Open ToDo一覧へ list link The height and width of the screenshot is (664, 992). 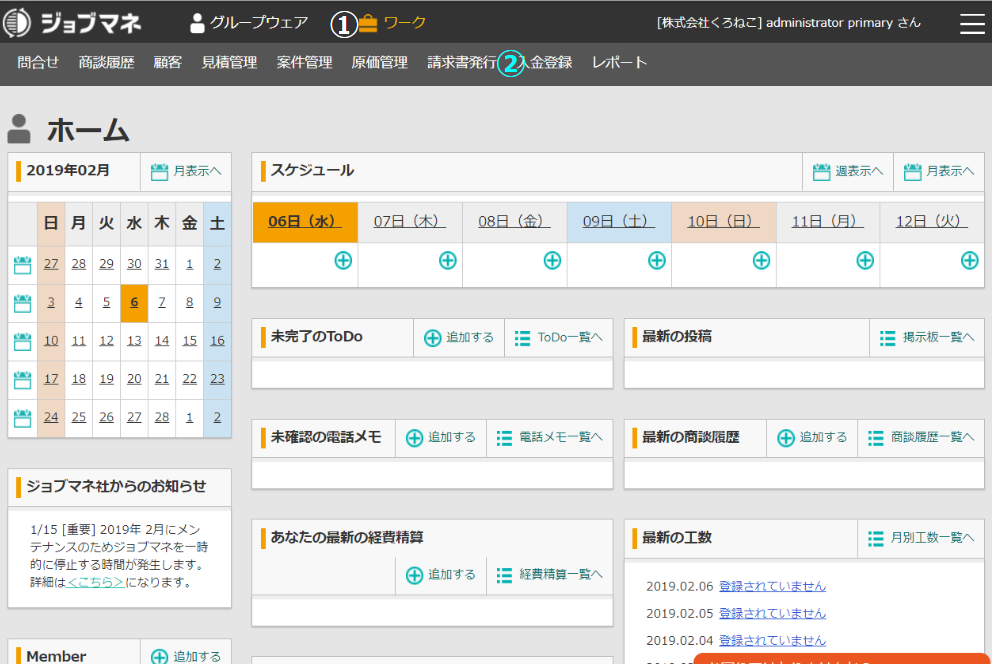tap(559, 338)
